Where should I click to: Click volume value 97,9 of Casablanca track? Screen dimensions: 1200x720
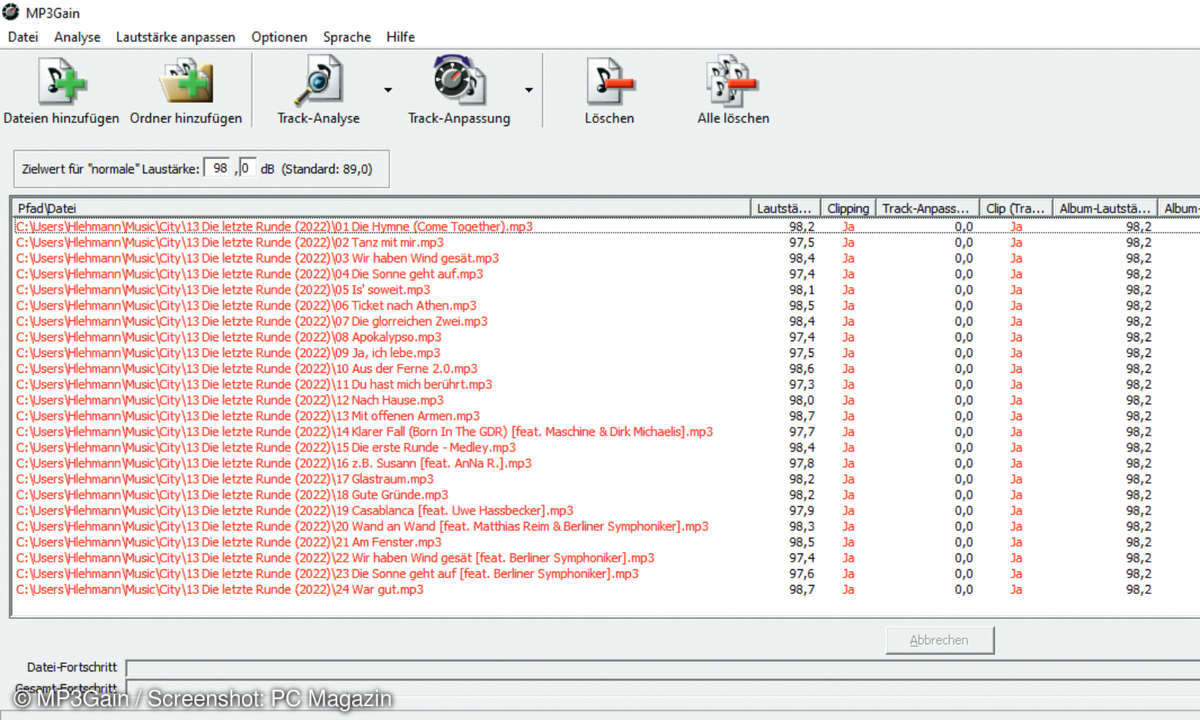pyautogui.click(x=801, y=511)
